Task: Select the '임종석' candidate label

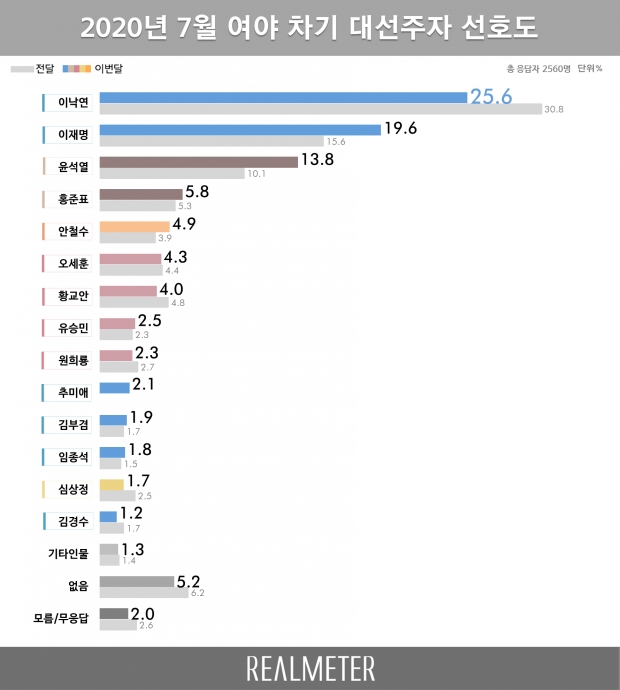Action: (x=67, y=457)
